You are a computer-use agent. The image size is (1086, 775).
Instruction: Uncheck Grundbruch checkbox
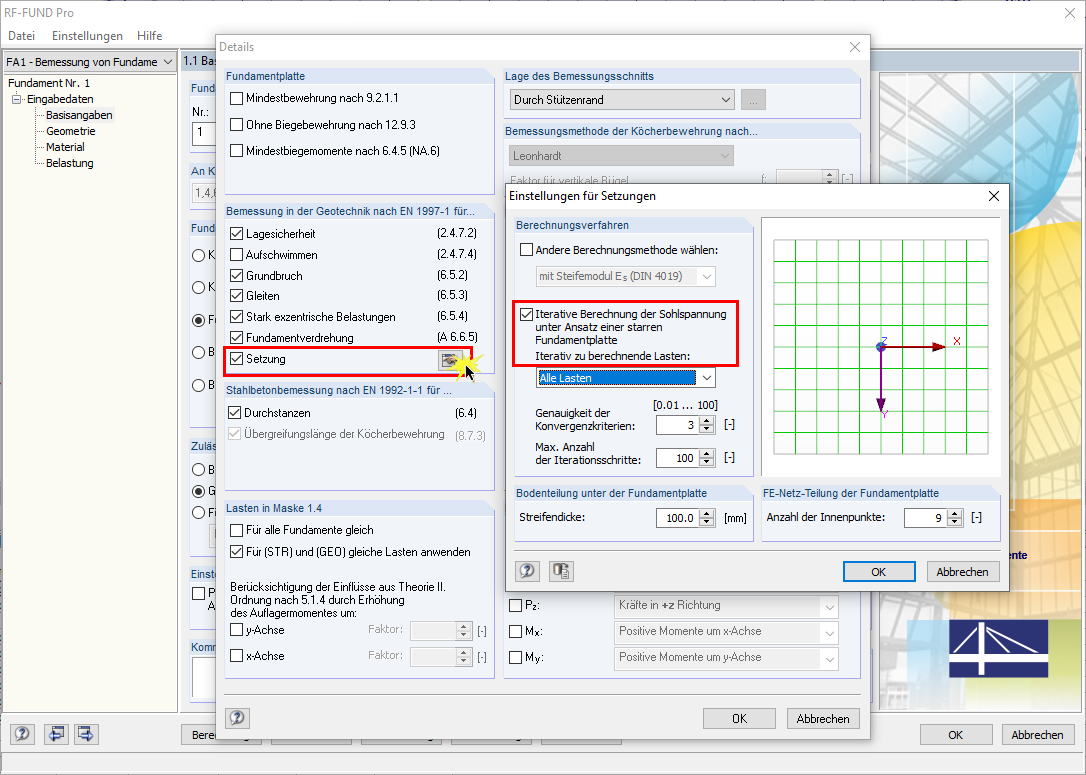pos(237,276)
